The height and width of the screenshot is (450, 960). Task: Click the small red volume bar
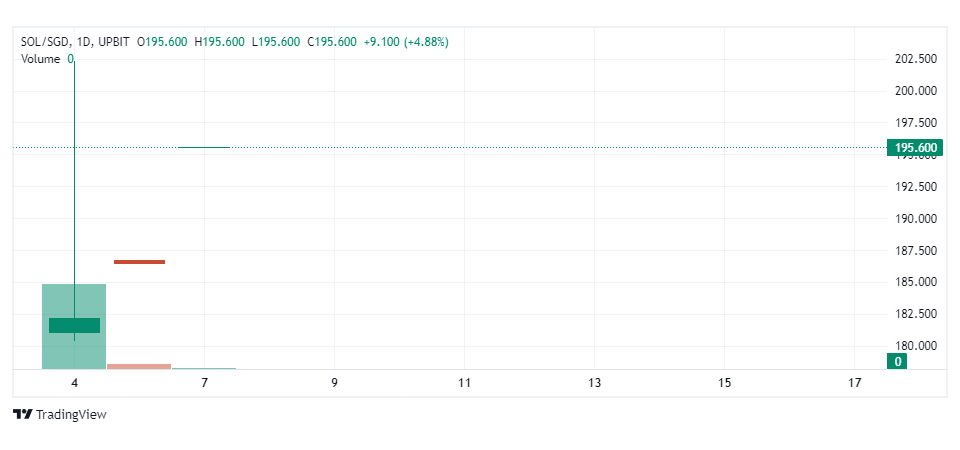point(139,366)
